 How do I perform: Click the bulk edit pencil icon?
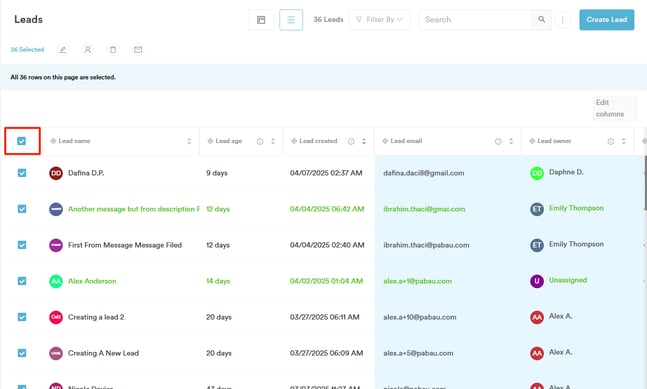click(x=63, y=50)
